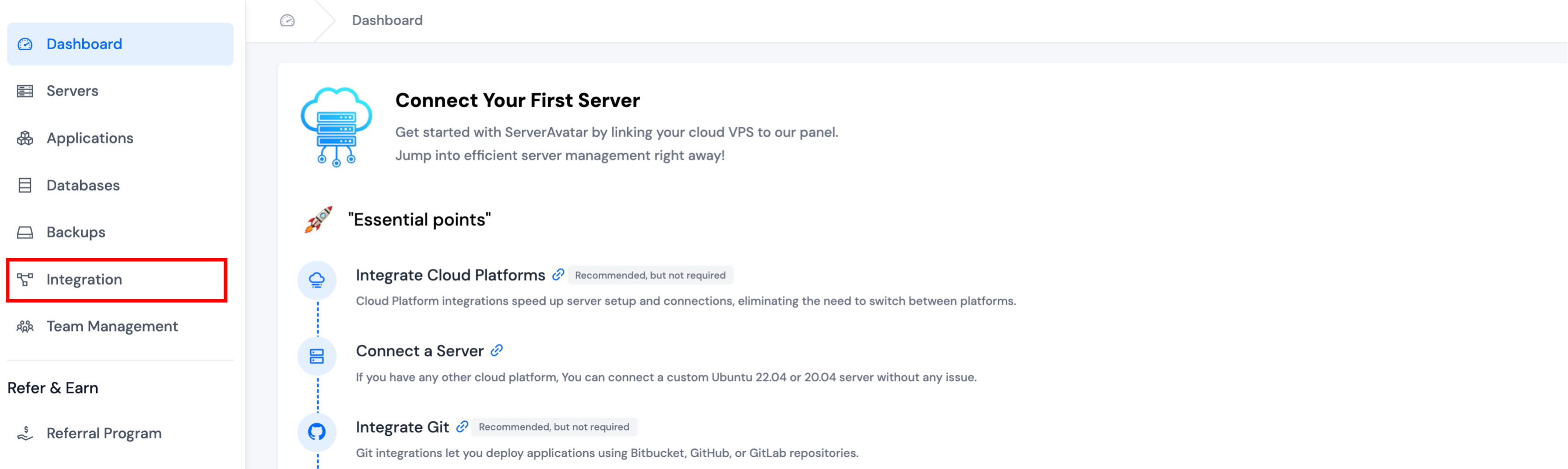Open the Referral Program page
1568x469 pixels.
[104, 433]
